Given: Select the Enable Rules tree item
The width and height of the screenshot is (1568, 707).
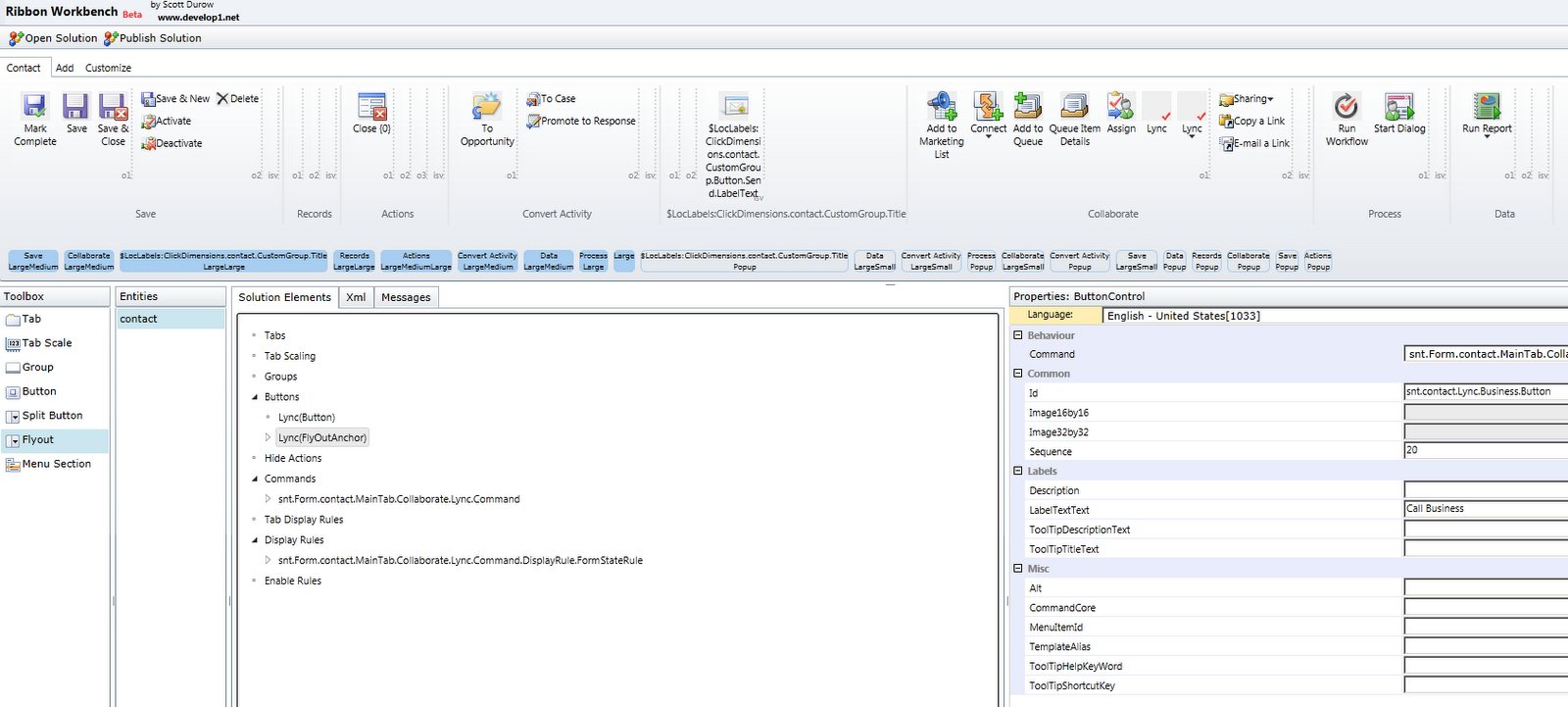Looking at the screenshot, I should pos(293,581).
